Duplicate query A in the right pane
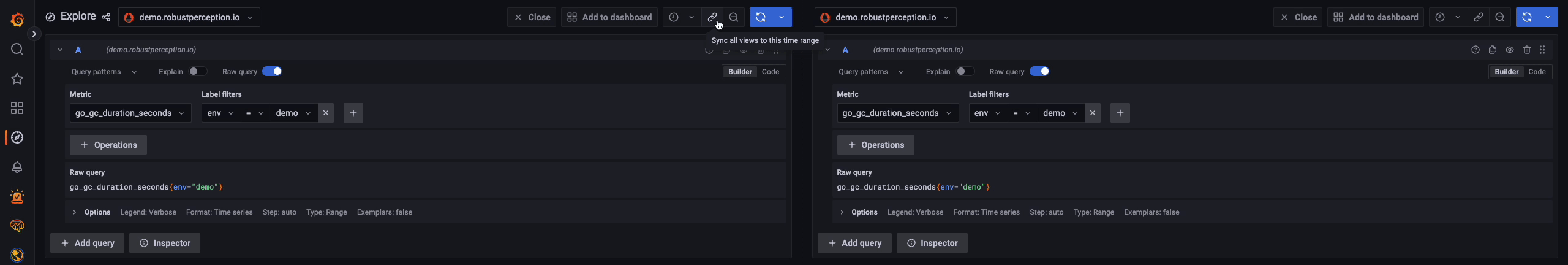 point(1493,50)
